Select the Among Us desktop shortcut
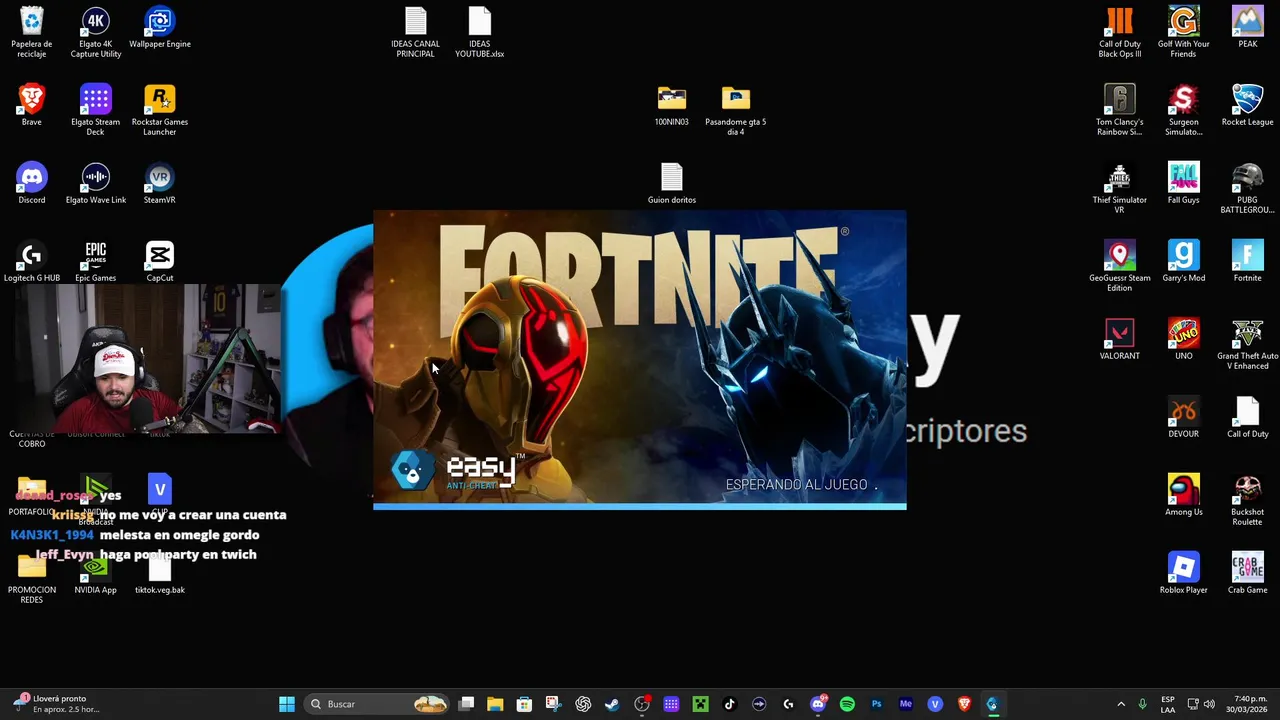Viewport: 1280px width, 720px height. pyautogui.click(x=1184, y=495)
